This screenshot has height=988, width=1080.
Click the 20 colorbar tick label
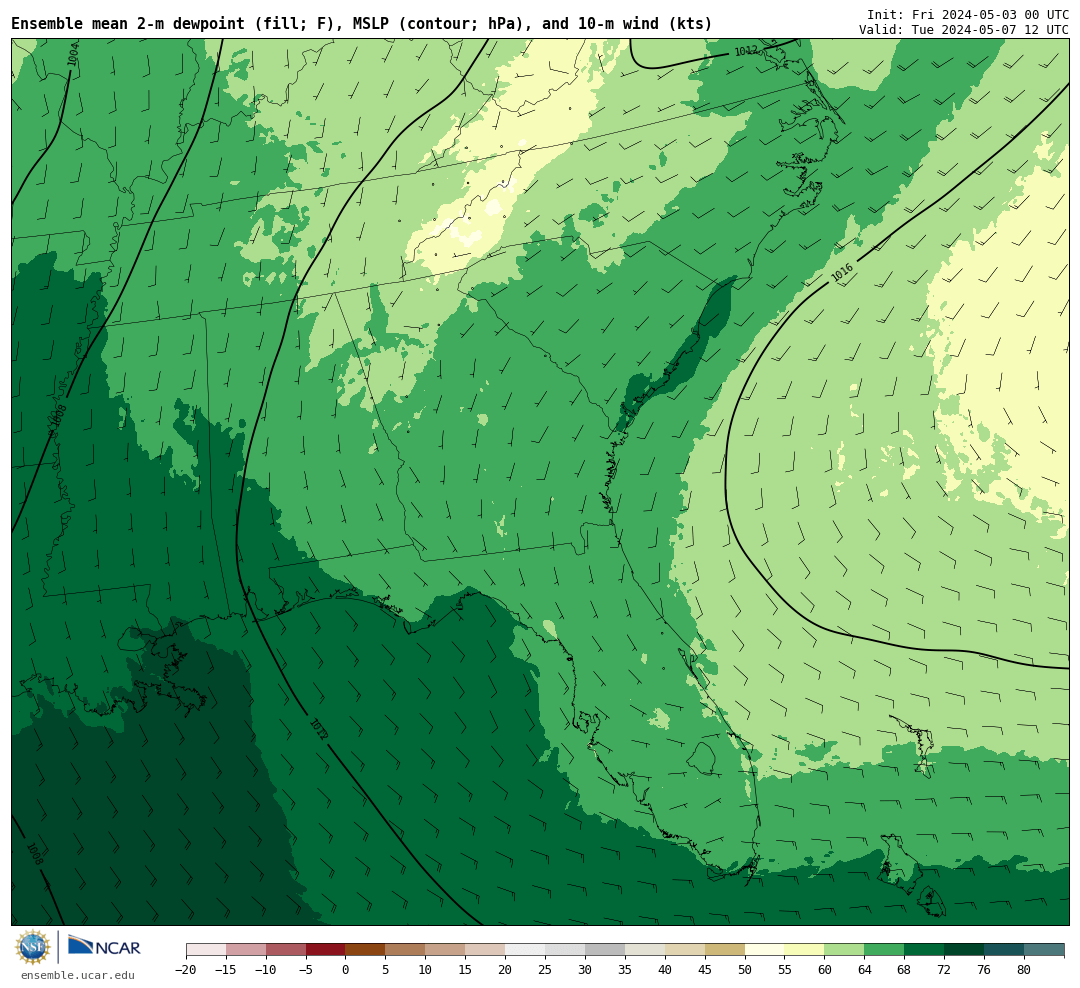click(505, 969)
